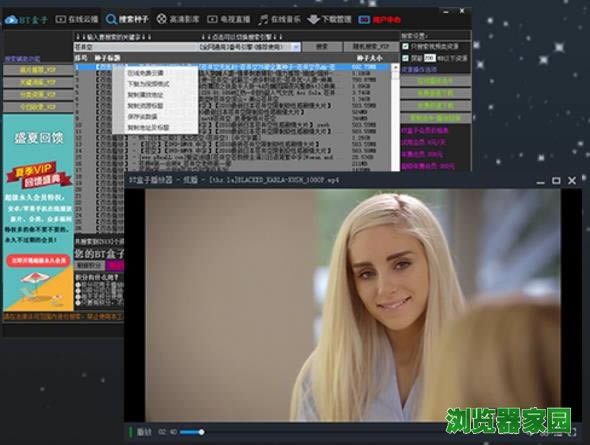Expand the search engine dropdown arrow

(x=296, y=47)
